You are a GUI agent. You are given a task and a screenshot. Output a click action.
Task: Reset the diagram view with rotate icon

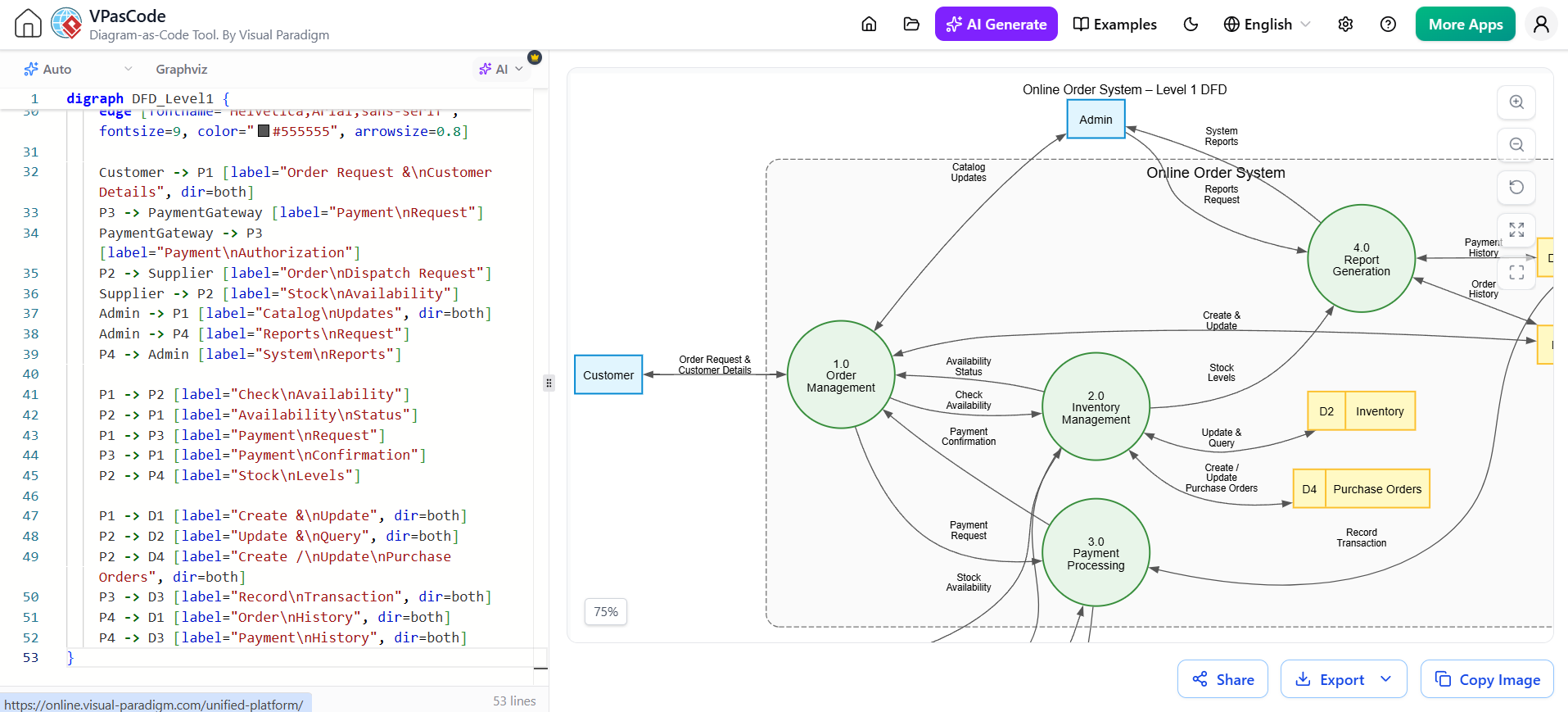click(x=1516, y=188)
